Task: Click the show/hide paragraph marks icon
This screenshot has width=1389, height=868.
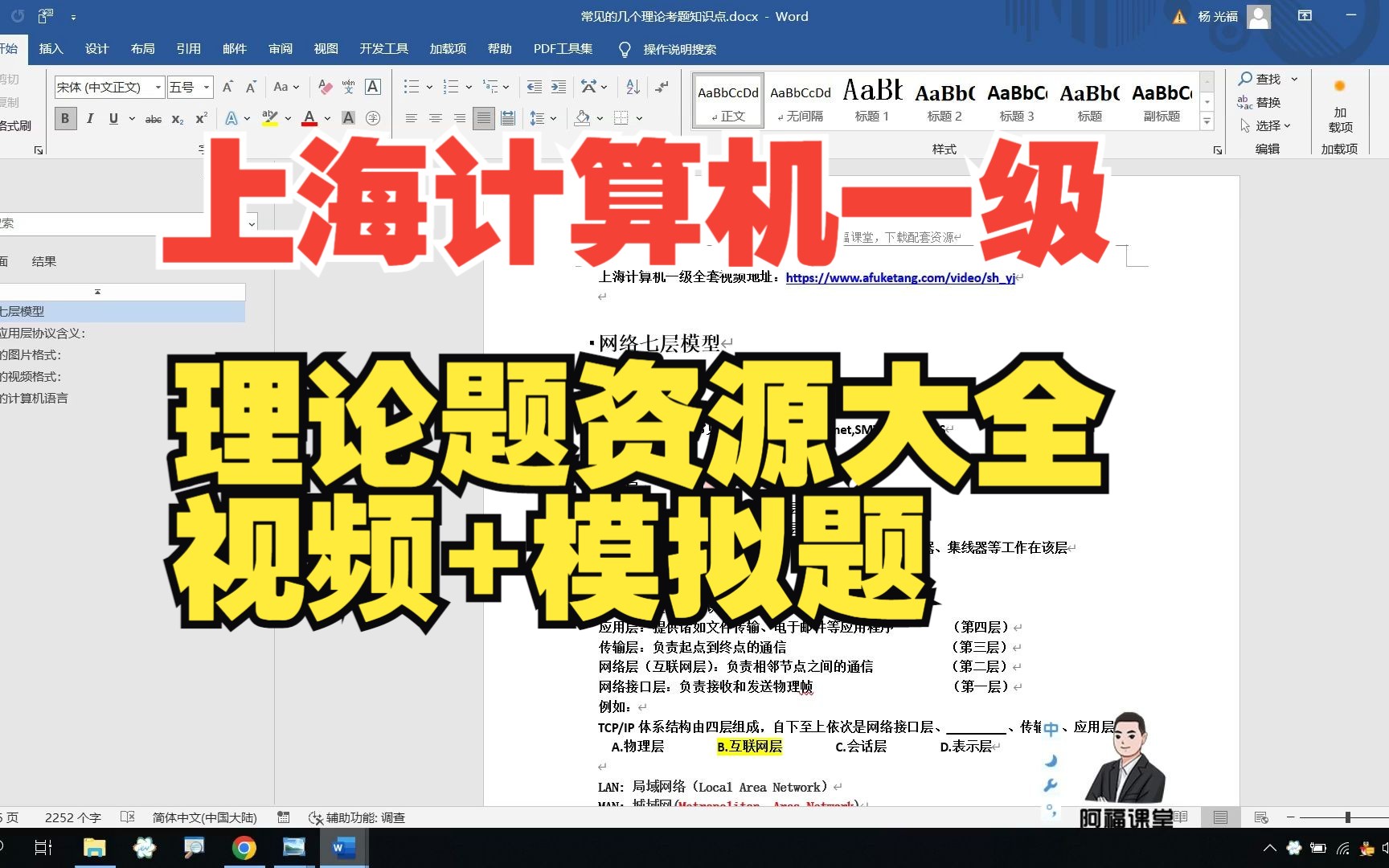Action: (662, 87)
